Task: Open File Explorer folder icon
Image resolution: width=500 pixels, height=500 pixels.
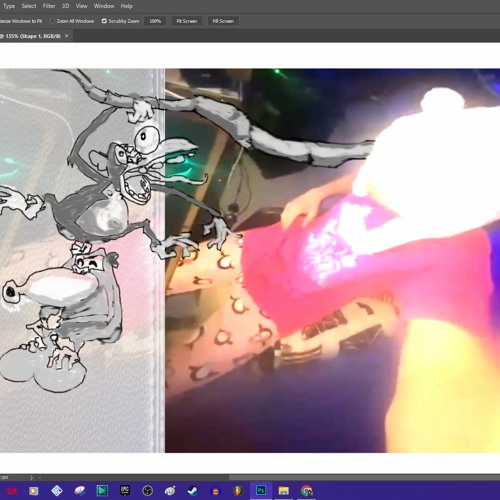Action: click(284, 491)
